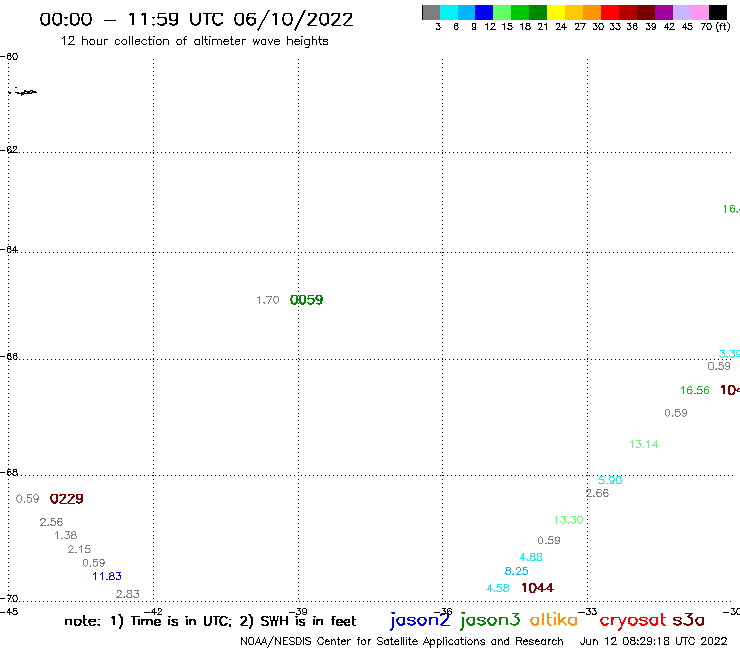This screenshot has width=740, height=650.
Task: Click the subtitle '12 hour collection of altimeter wave heights'
Action: click(x=194, y=41)
